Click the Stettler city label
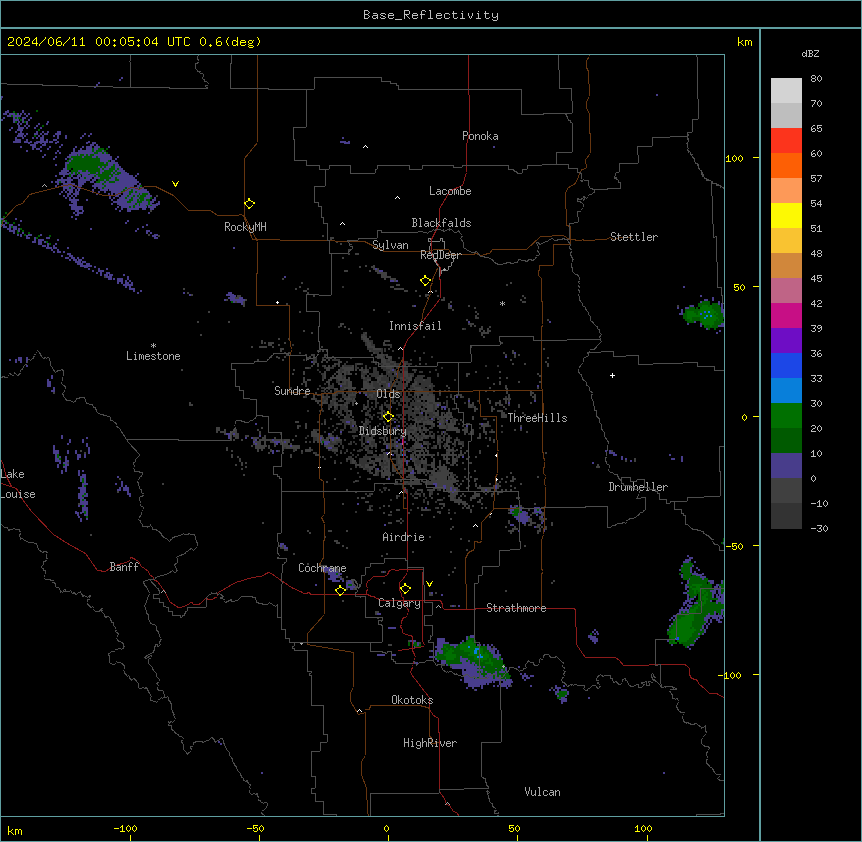Image resolution: width=862 pixels, height=842 pixels. pyautogui.click(x=634, y=237)
